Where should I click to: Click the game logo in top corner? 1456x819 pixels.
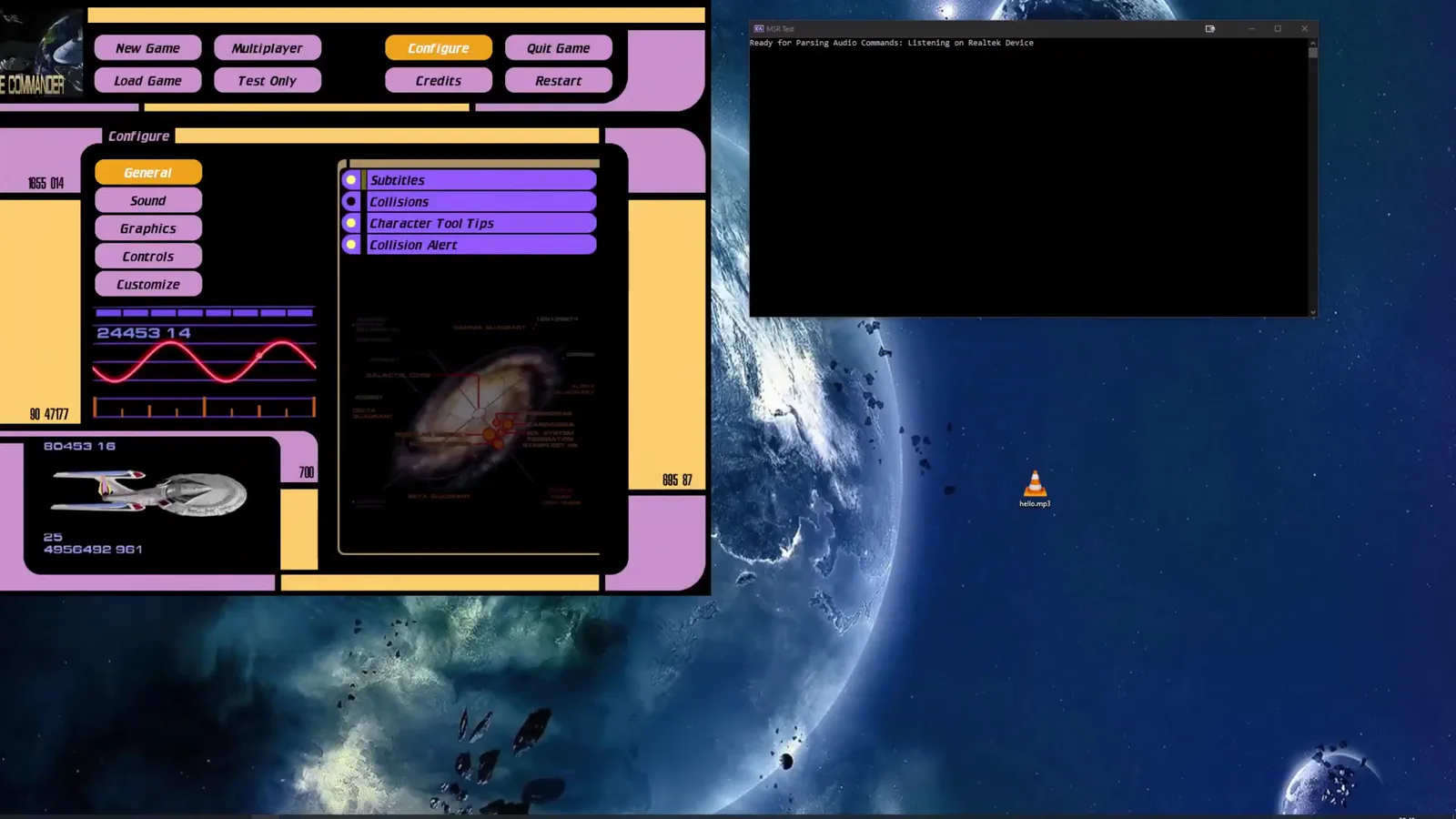point(41,53)
